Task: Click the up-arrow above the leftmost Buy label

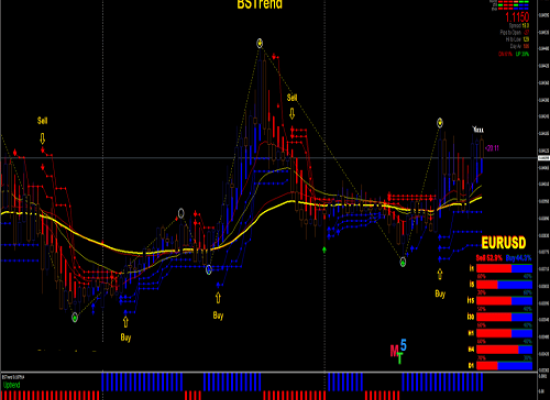Action: point(126,321)
